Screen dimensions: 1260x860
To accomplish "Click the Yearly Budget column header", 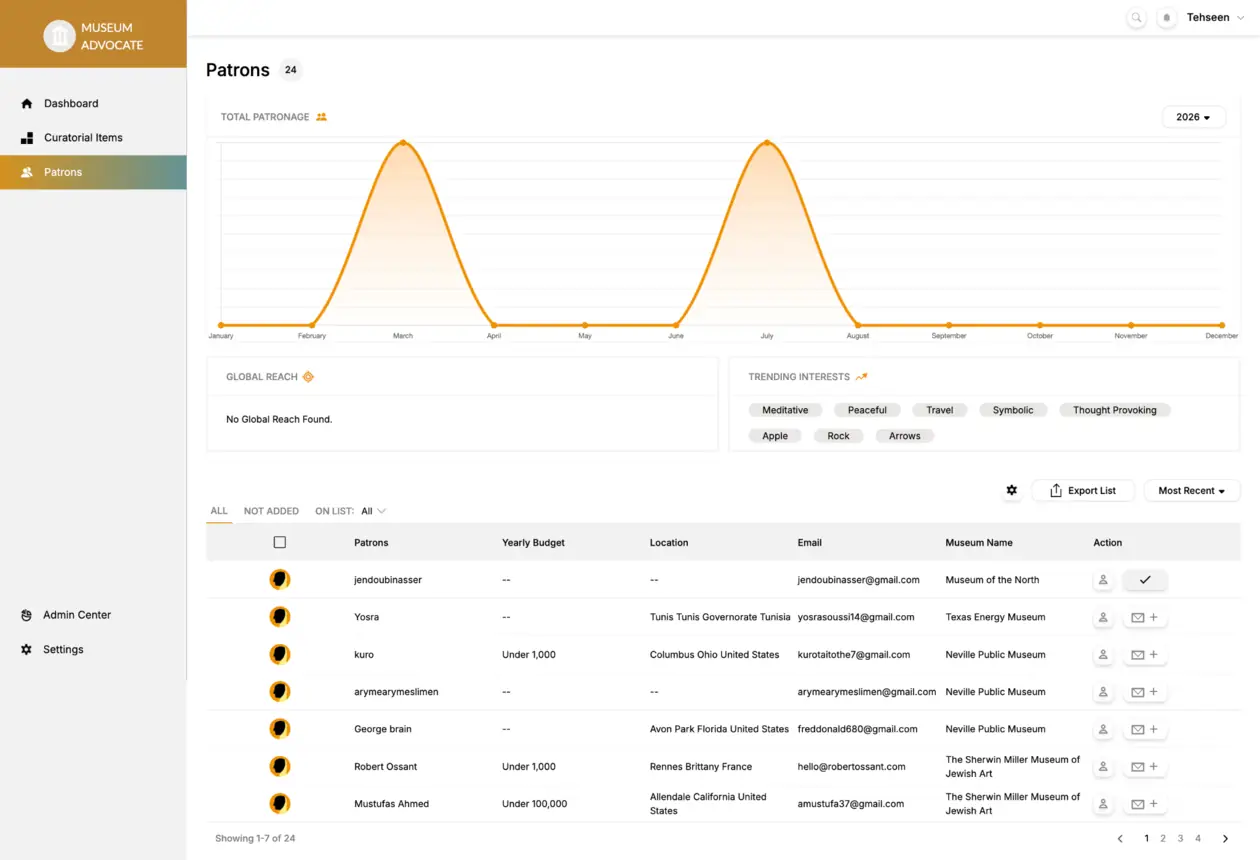I will (533, 543).
